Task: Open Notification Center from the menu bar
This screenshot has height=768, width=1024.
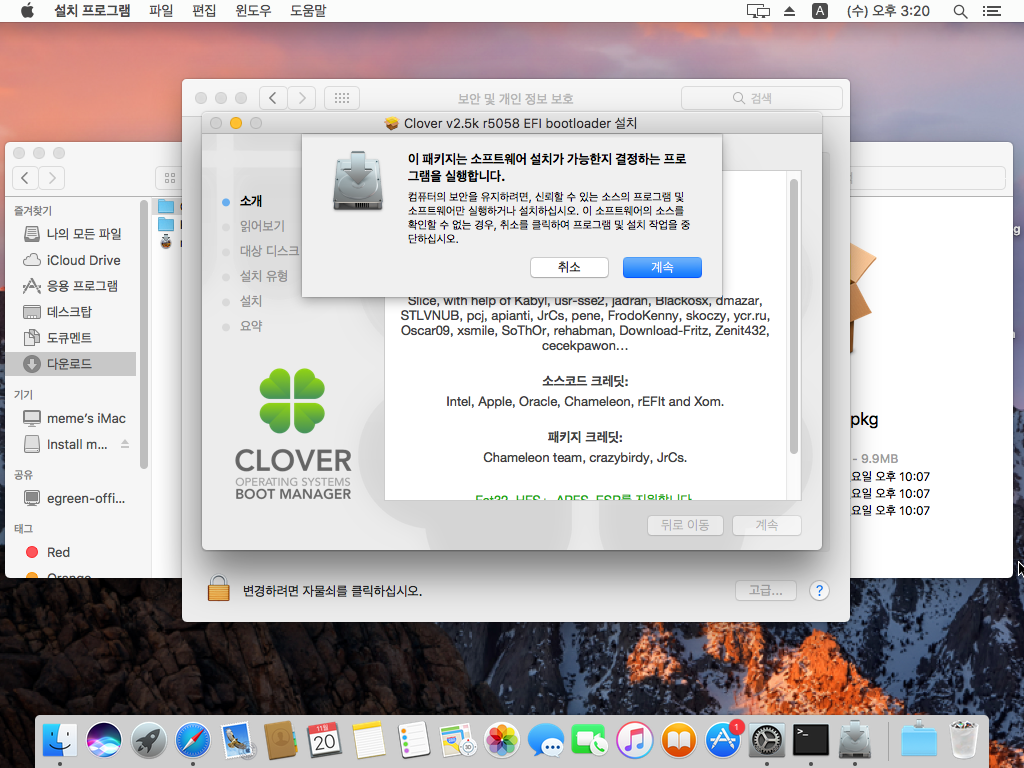Action: [991, 10]
